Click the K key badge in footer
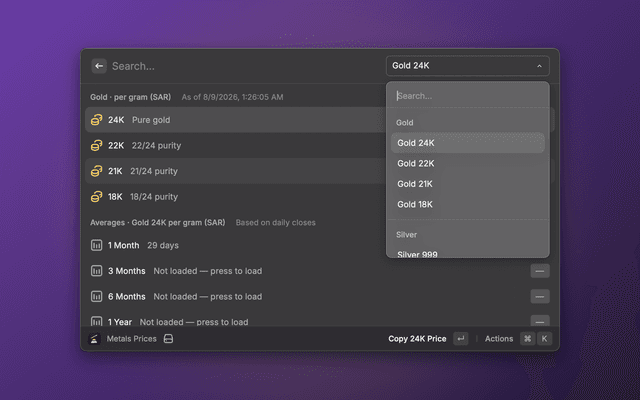This screenshot has height=400, width=640. point(544,339)
